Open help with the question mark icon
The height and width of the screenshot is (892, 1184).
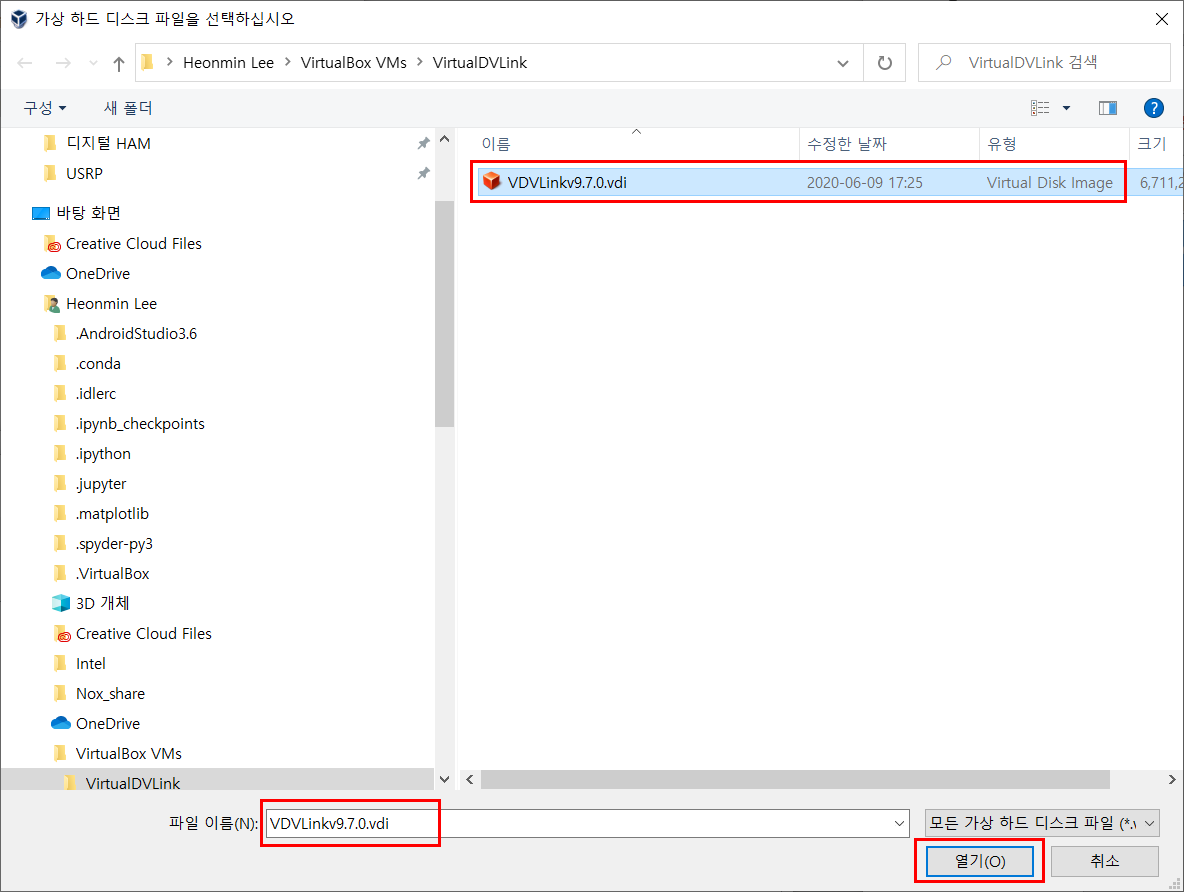(x=1153, y=108)
